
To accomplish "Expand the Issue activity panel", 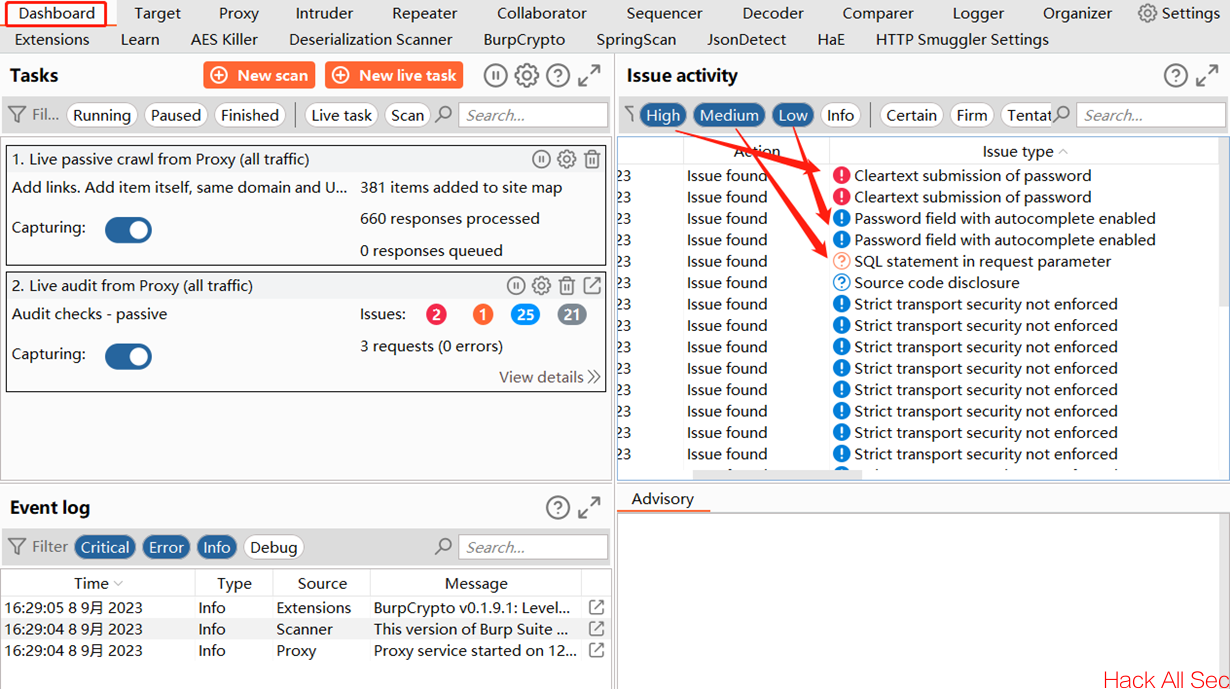I will pos(1207,76).
